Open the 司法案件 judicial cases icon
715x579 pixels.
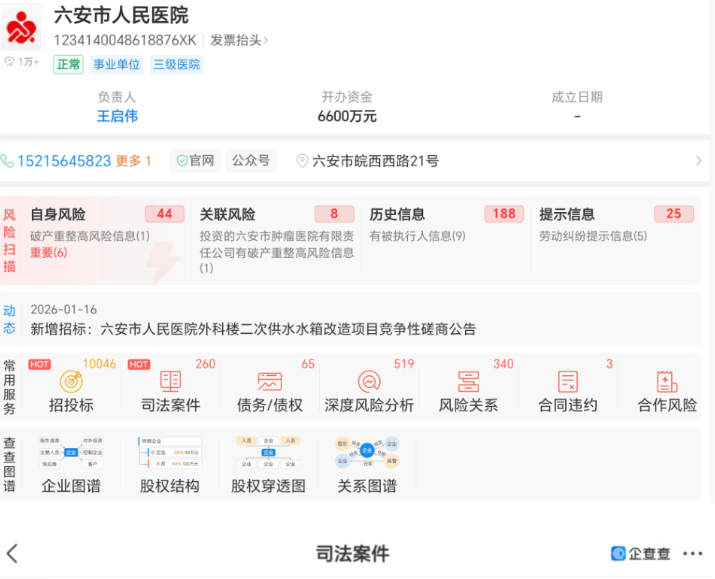tap(169, 382)
